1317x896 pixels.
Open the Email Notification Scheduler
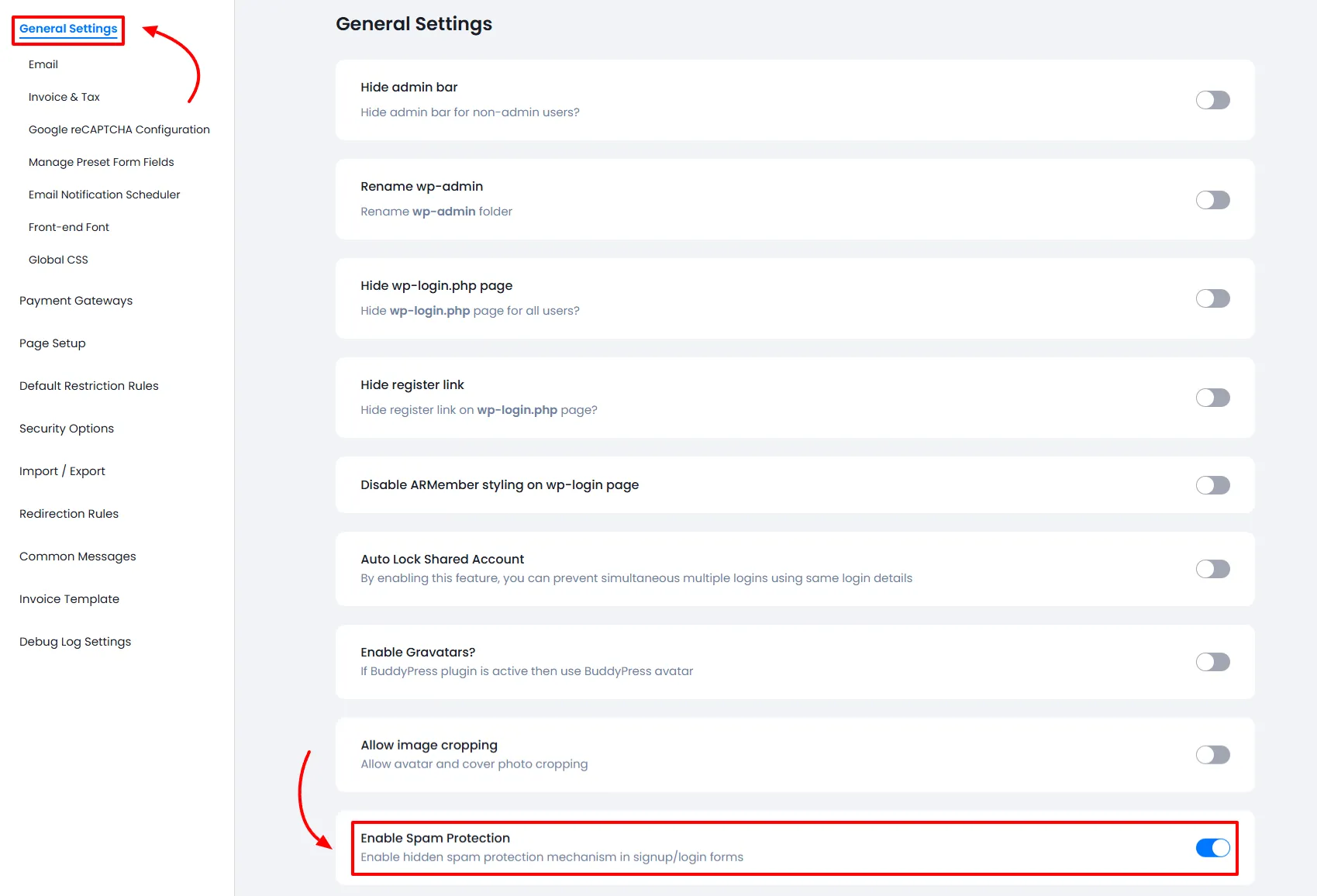tap(104, 194)
